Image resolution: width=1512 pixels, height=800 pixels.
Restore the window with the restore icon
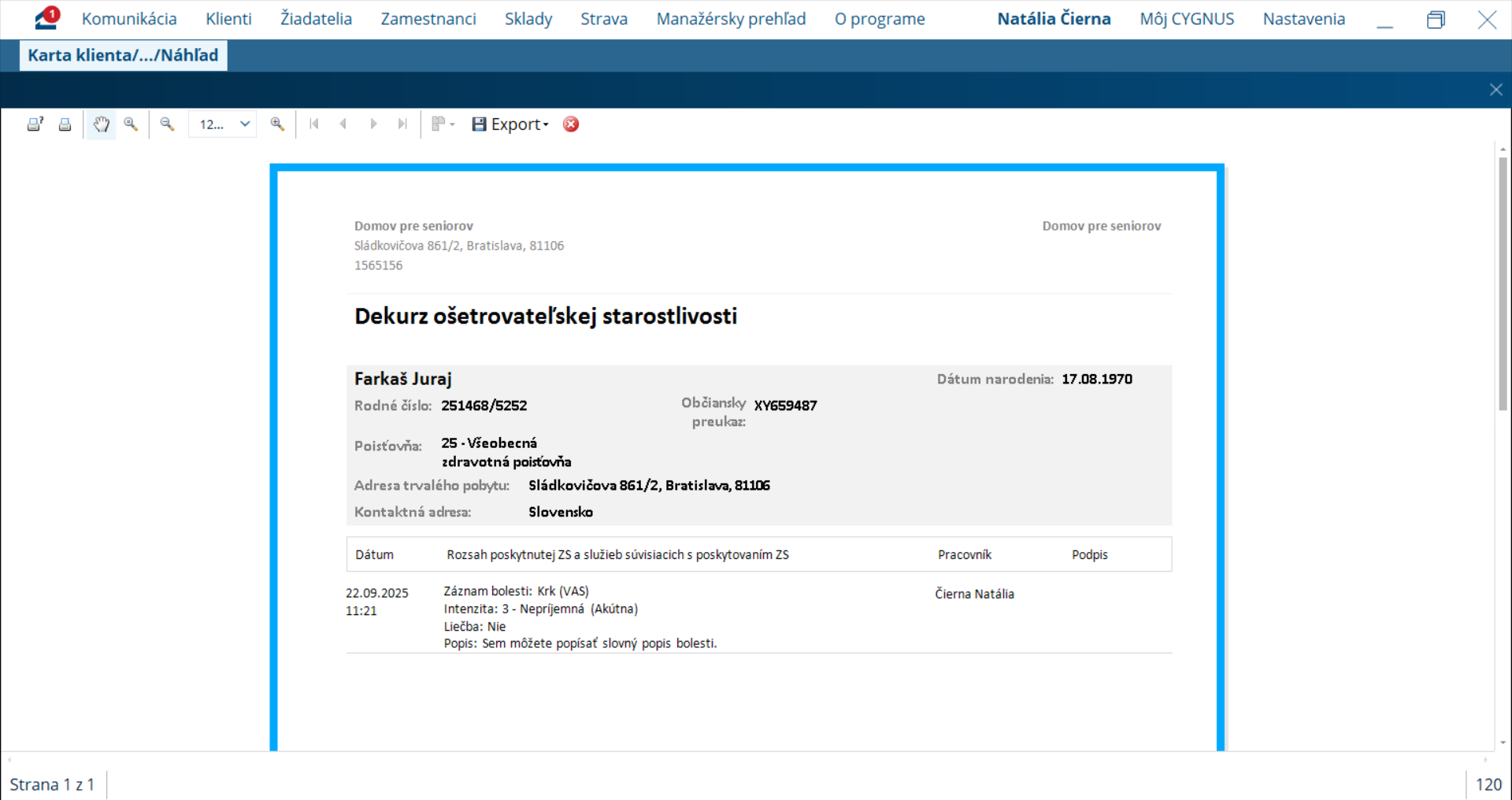pyautogui.click(x=1436, y=20)
